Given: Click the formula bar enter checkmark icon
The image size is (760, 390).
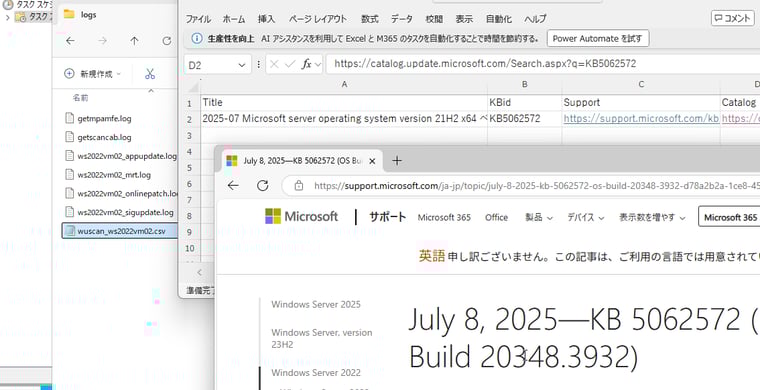Looking at the screenshot, I should (x=290, y=64).
